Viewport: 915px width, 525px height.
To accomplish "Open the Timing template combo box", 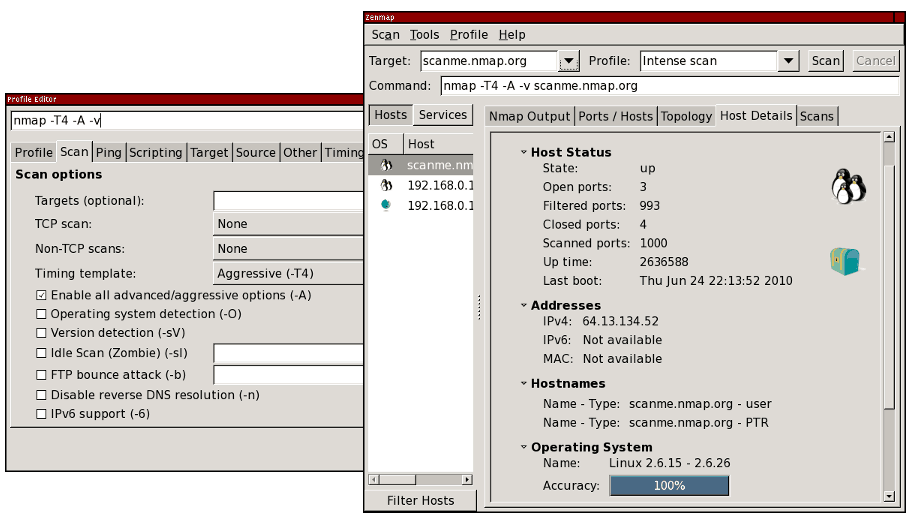I will [288, 273].
